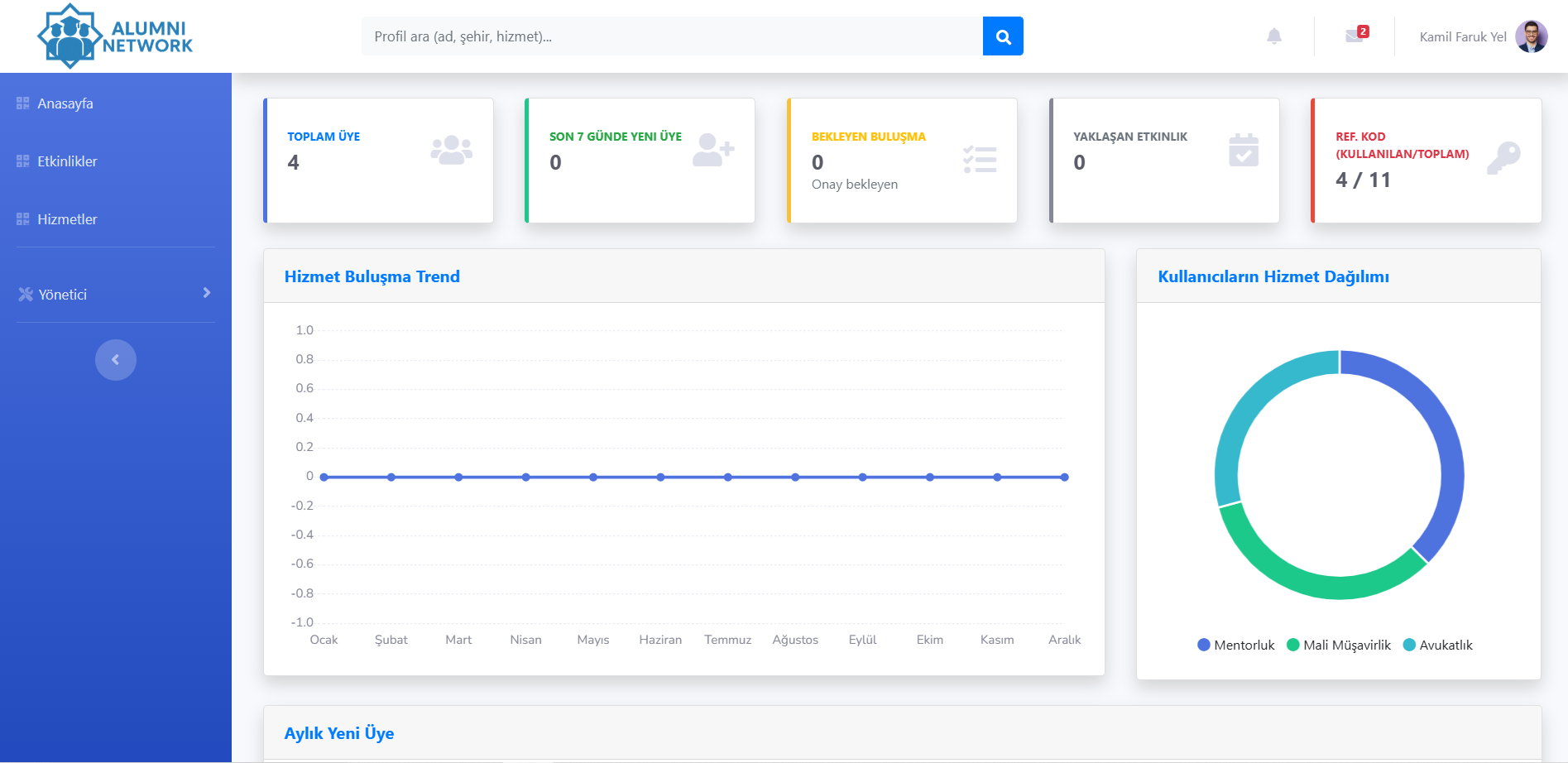1568x763 pixels.
Task: Focus the profile search input field
Action: coord(670,36)
